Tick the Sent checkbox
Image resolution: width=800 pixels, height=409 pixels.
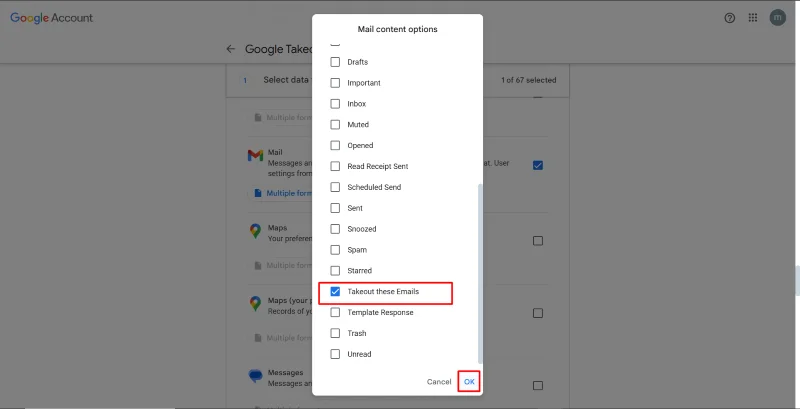tap(335, 208)
